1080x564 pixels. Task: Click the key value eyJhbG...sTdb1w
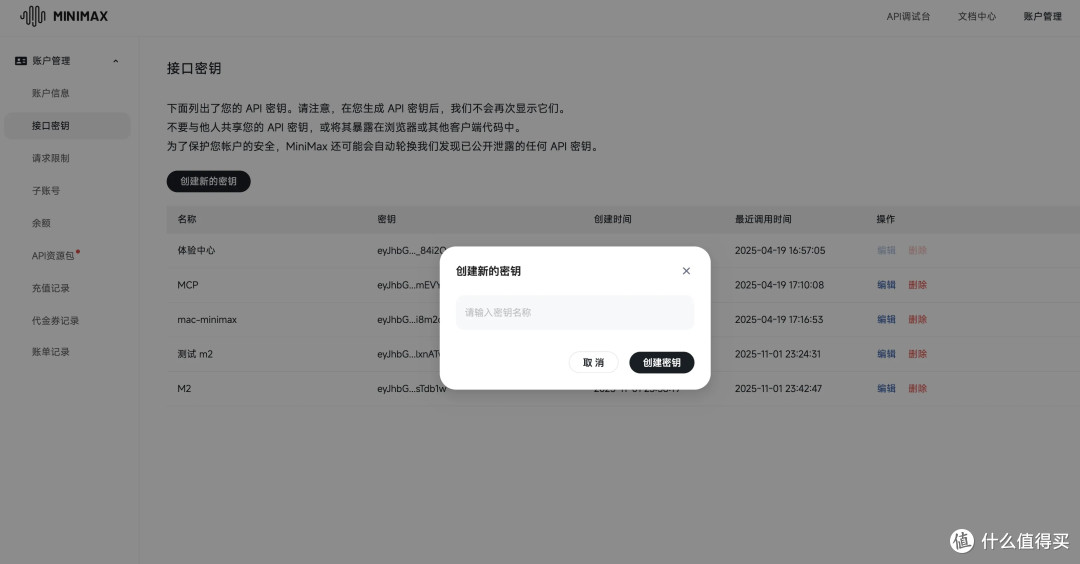[x=412, y=388]
